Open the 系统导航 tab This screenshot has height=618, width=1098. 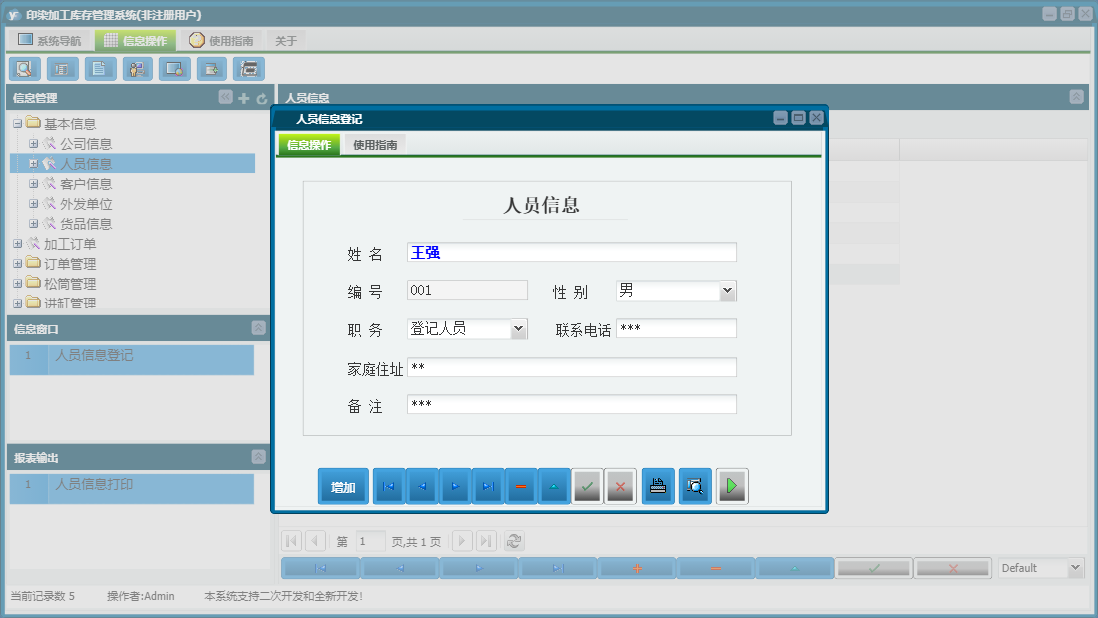(50, 41)
